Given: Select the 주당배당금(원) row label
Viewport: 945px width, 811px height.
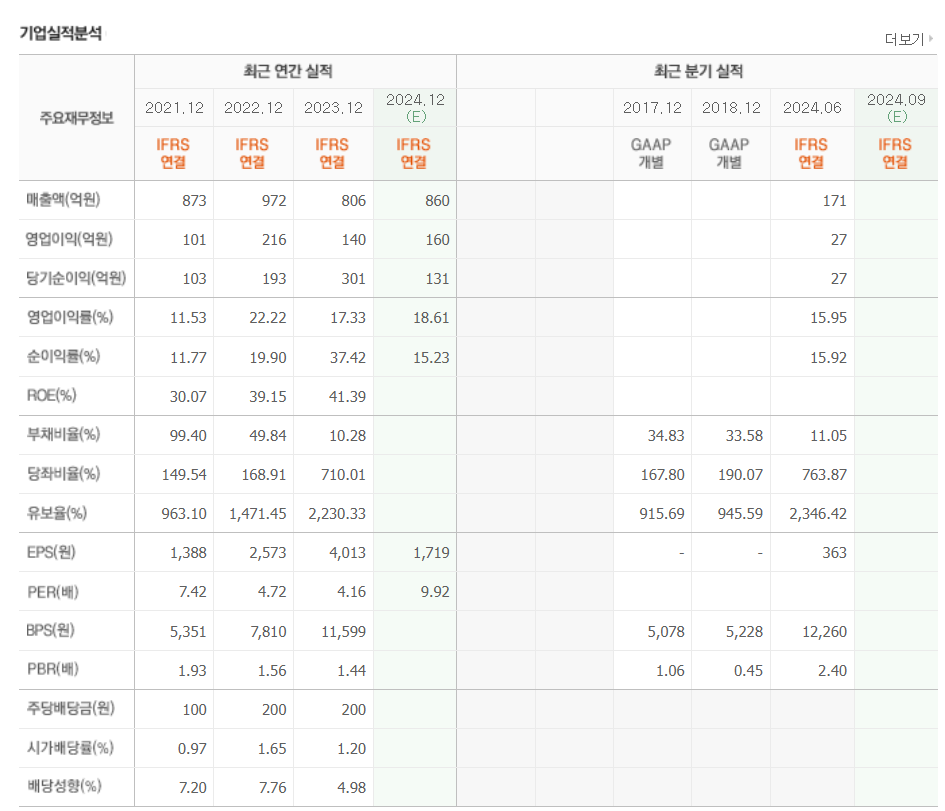Looking at the screenshot, I should pyautogui.click(x=71, y=709).
